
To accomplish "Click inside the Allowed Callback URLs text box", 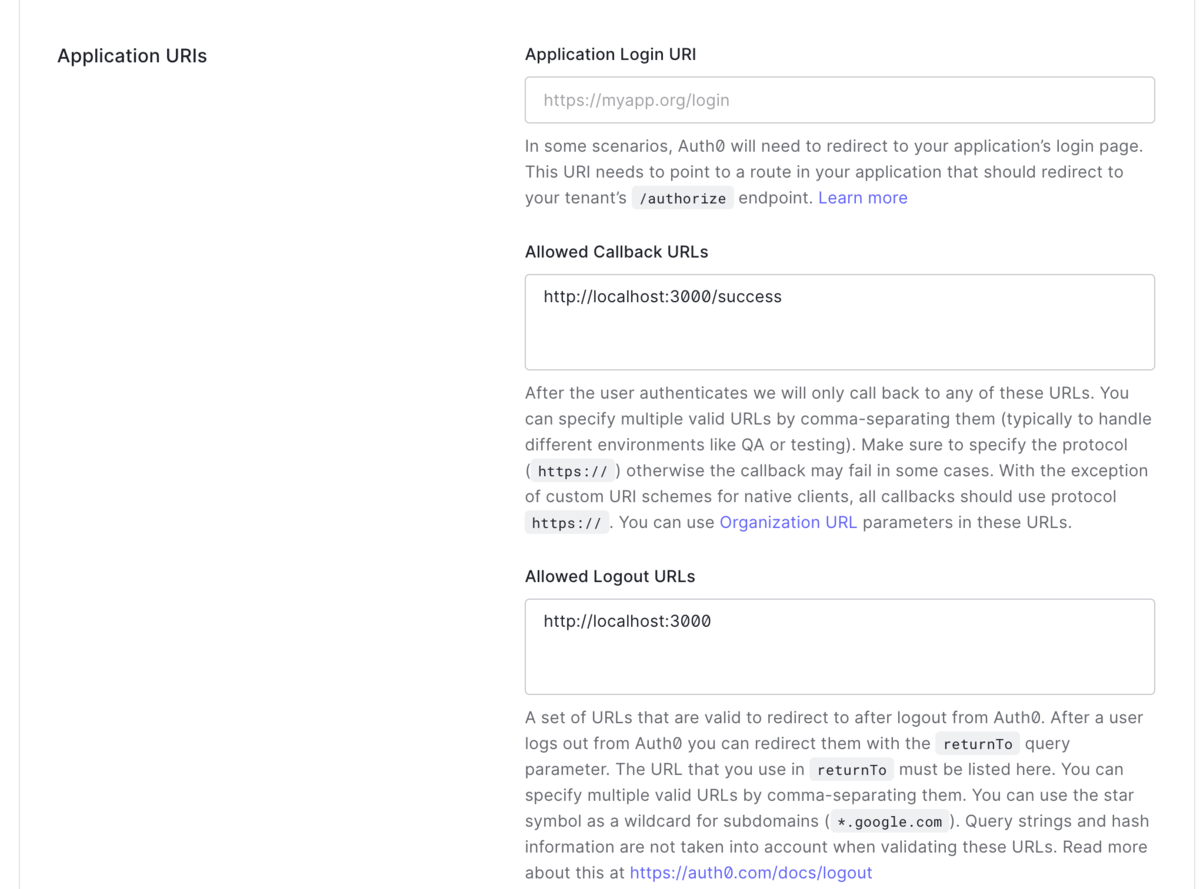I will click(839, 322).
